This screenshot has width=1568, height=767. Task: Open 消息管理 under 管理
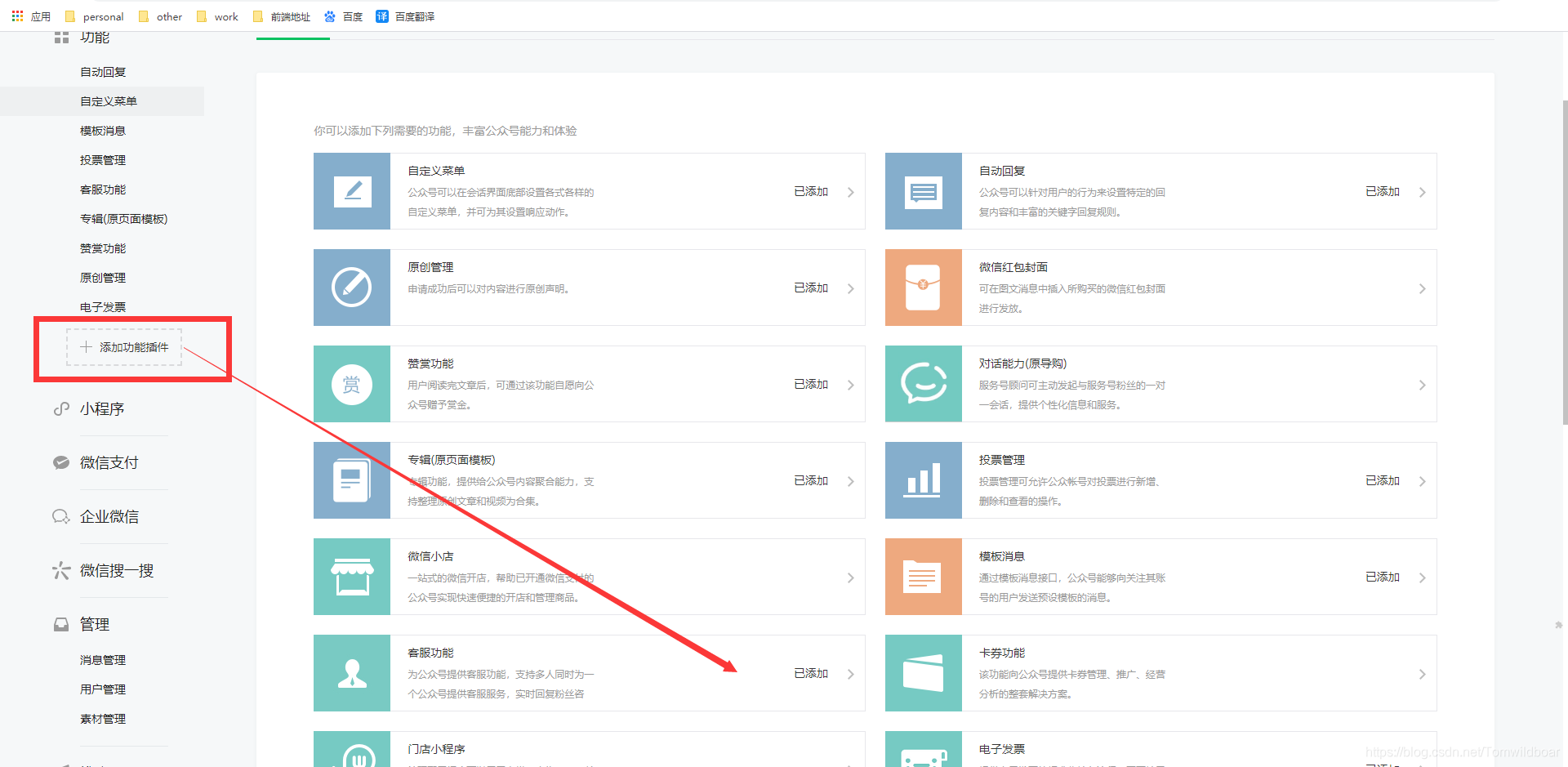(103, 660)
